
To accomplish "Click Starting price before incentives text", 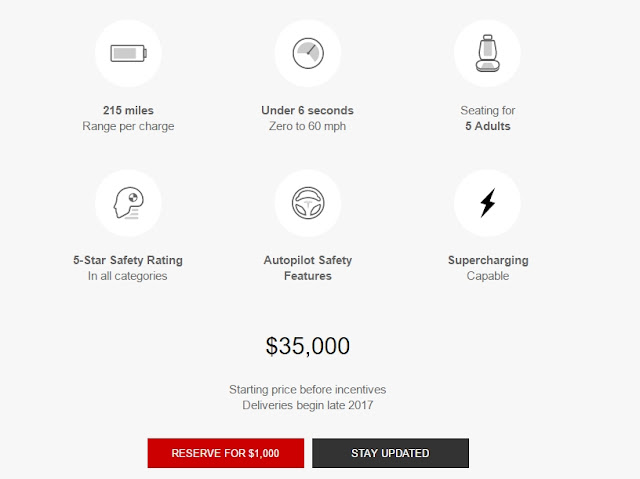I will (x=307, y=389).
